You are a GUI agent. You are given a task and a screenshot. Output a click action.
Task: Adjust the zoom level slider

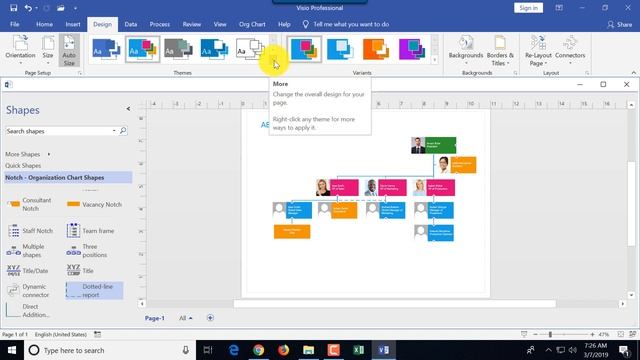[x=550, y=335]
